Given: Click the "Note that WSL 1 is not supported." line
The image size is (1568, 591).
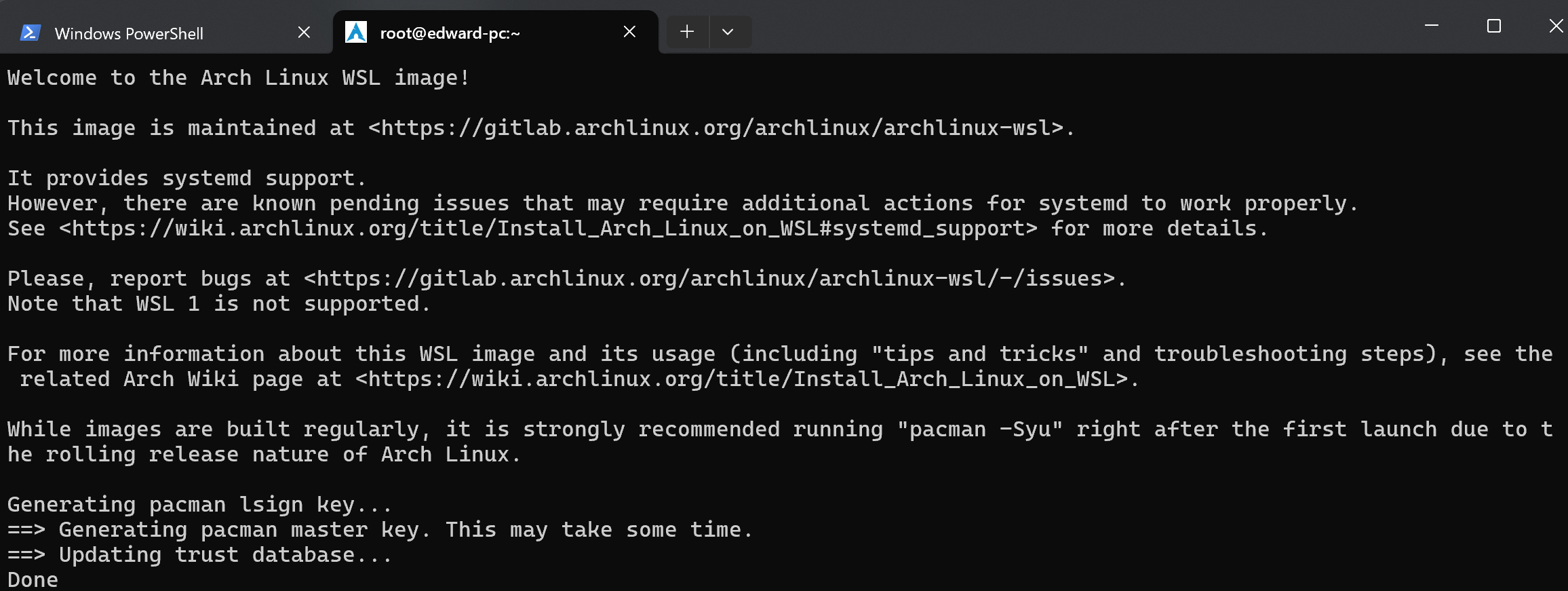Looking at the screenshot, I should tap(219, 303).
